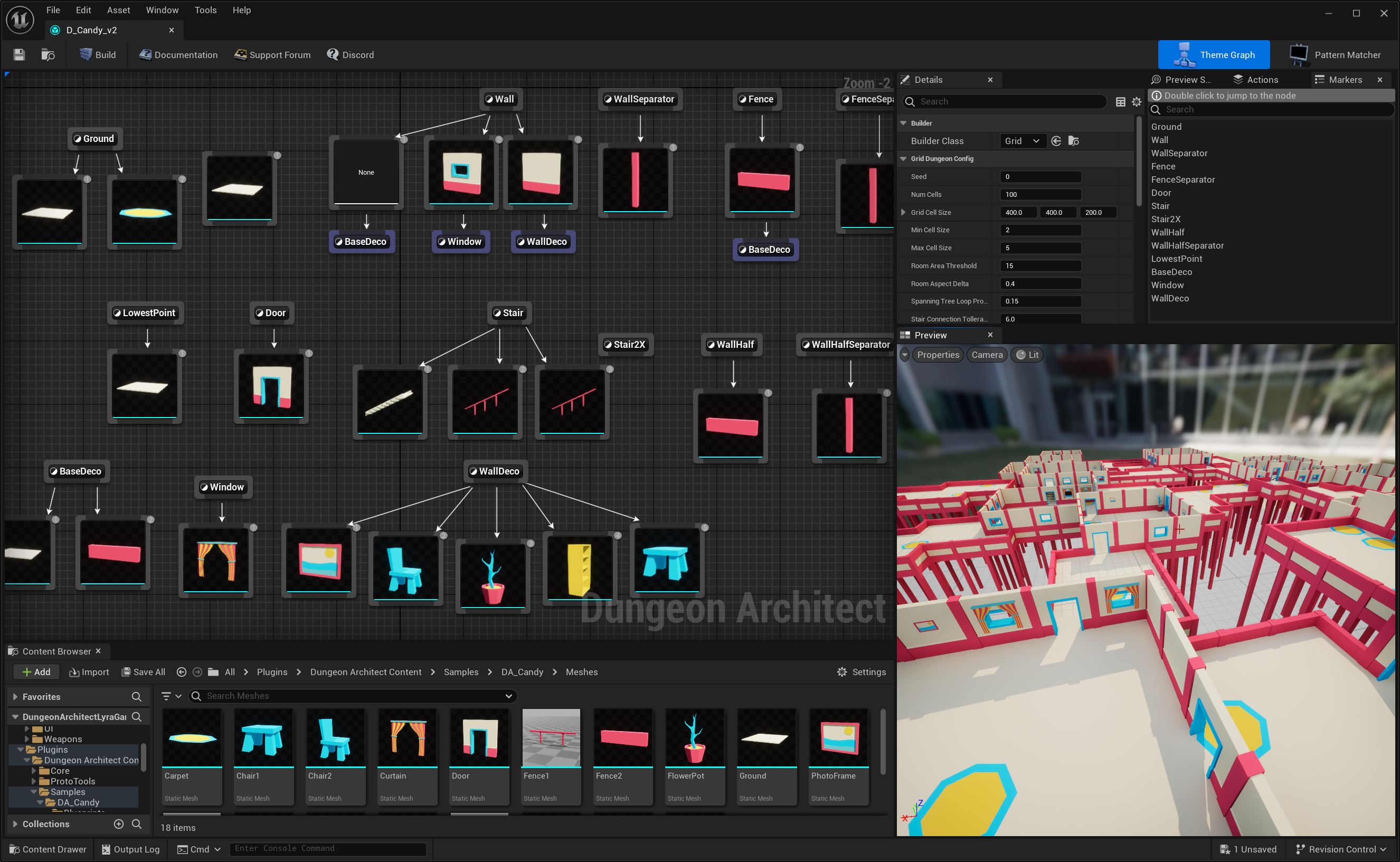
Task: Open the Preview viewport options dropdown arrow
Action: [x=905, y=355]
